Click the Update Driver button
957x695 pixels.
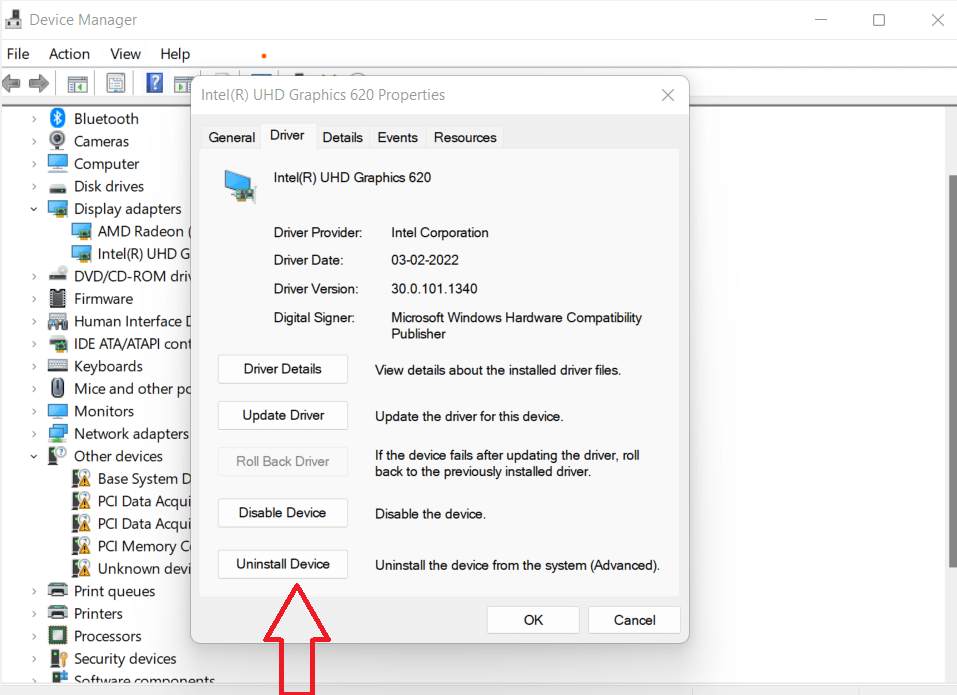click(x=282, y=415)
